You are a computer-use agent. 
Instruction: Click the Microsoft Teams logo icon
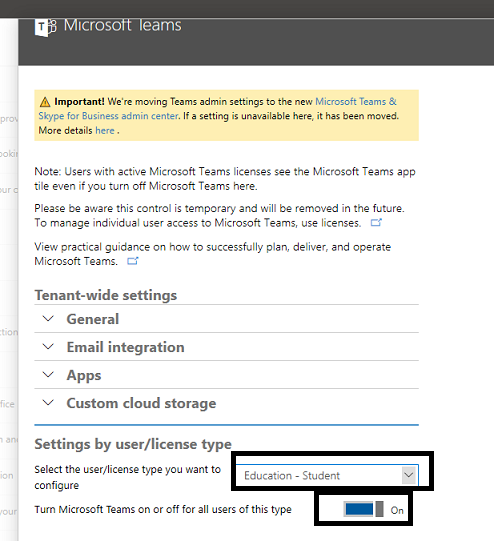45,28
